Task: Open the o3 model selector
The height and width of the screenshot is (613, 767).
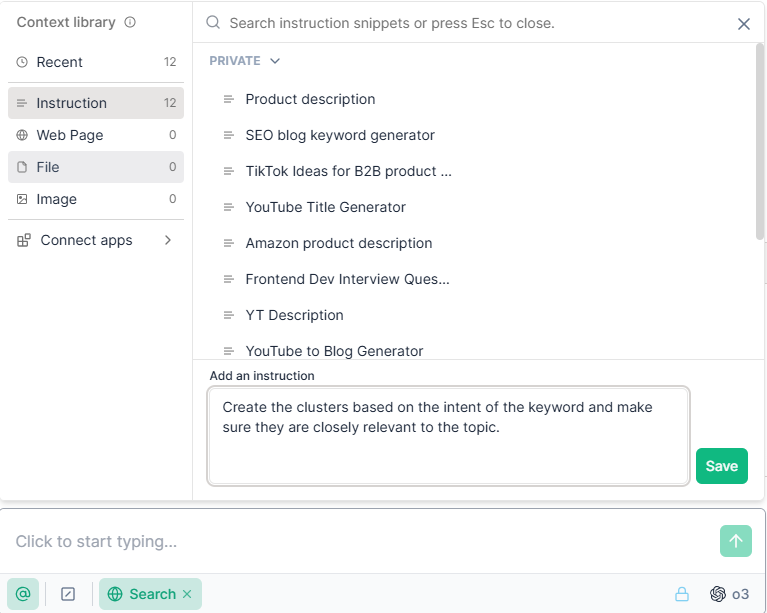Action: [729, 594]
